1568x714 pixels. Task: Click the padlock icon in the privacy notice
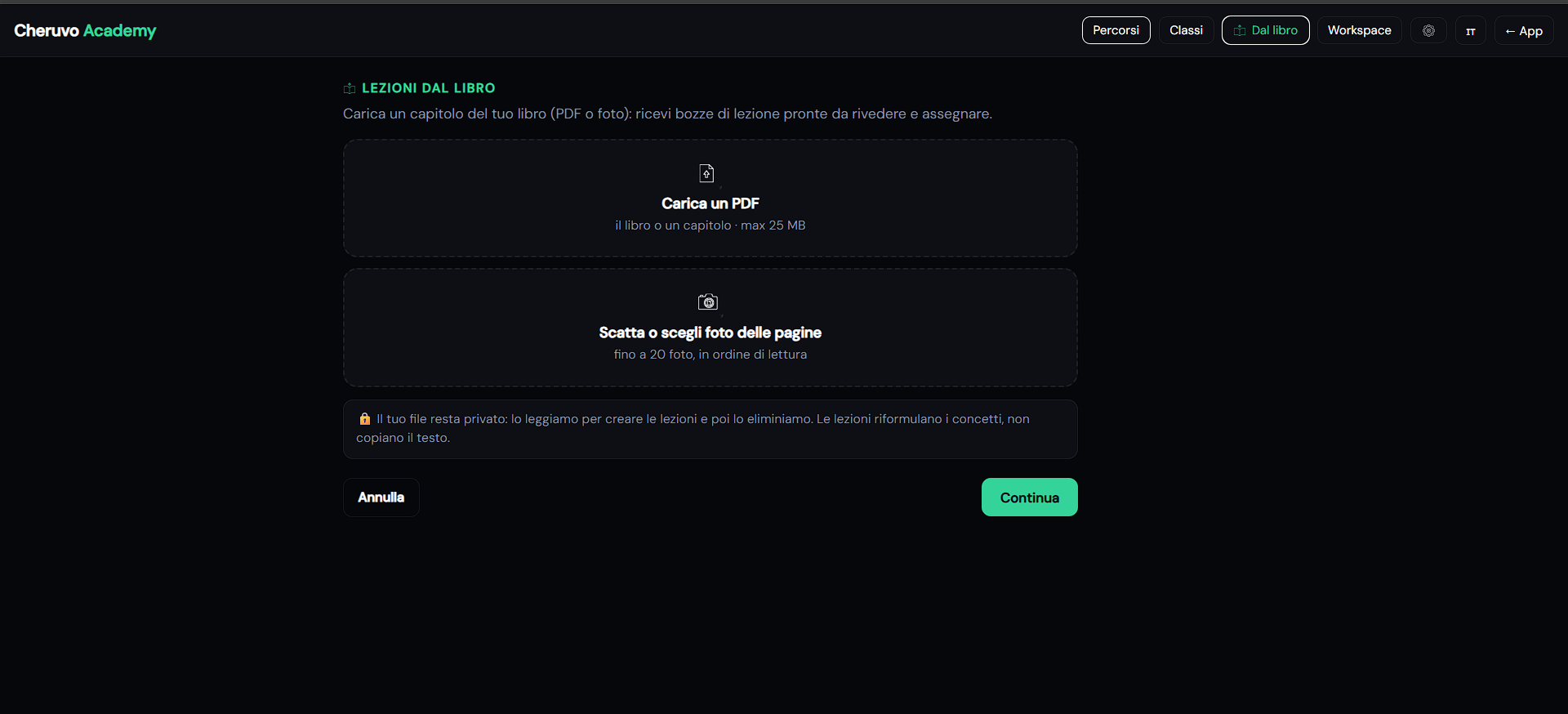pyautogui.click(x=365, y=418)
